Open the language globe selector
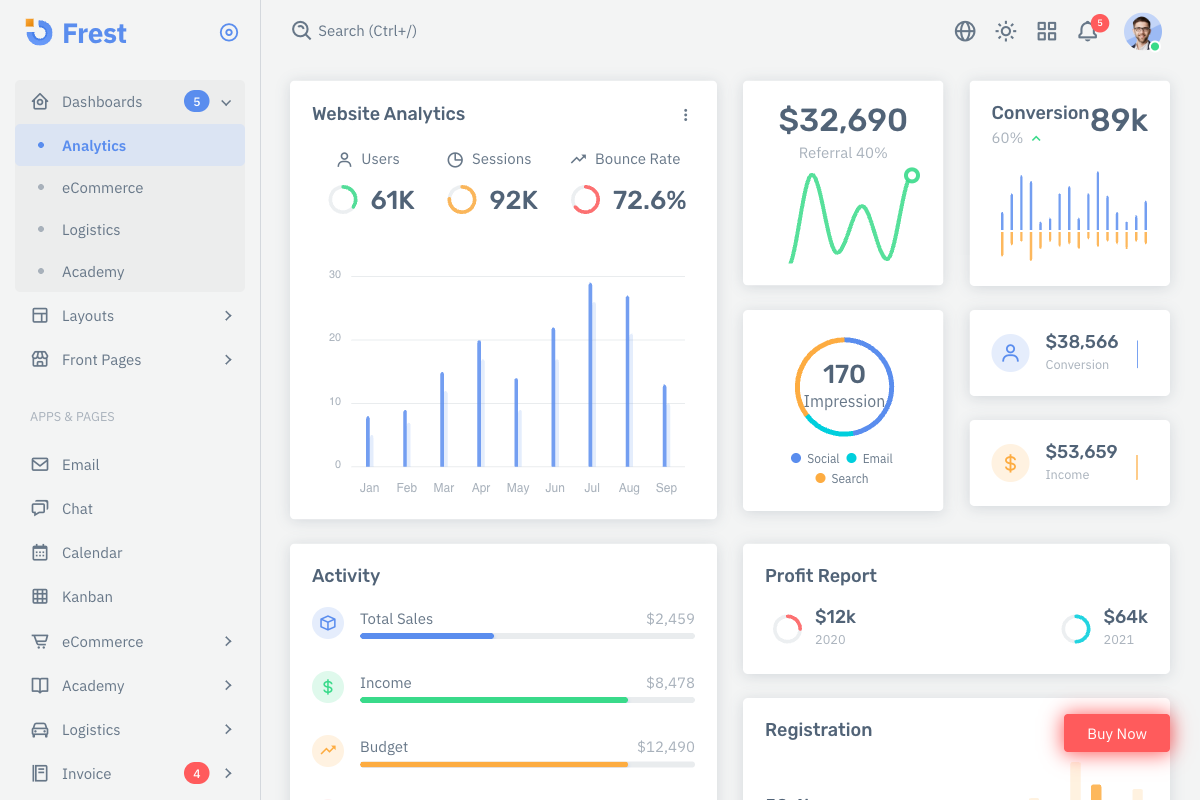1200x800 pixels. 964,31
